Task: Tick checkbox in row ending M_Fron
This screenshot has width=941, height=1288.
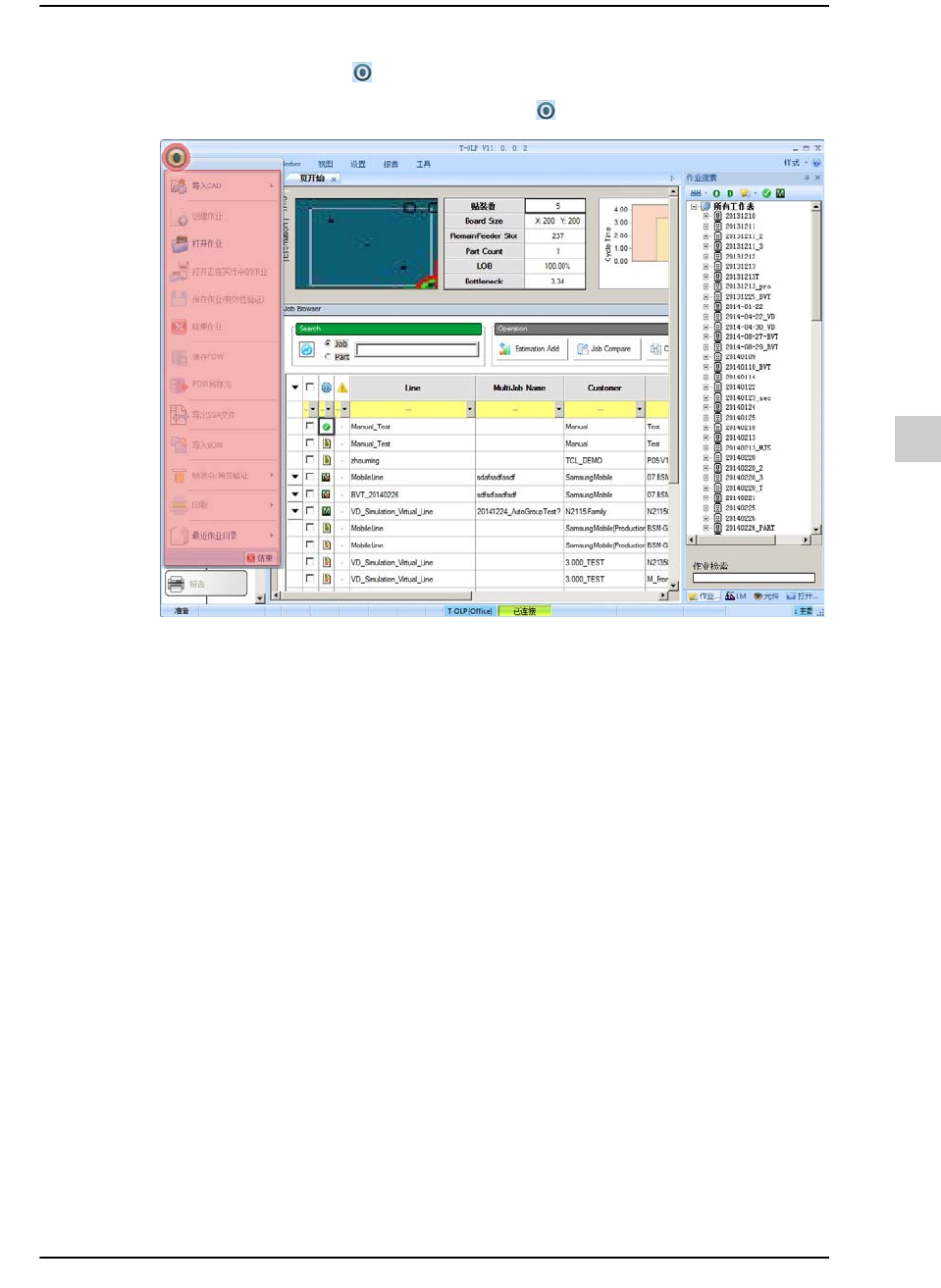Action: coord(310,579)
